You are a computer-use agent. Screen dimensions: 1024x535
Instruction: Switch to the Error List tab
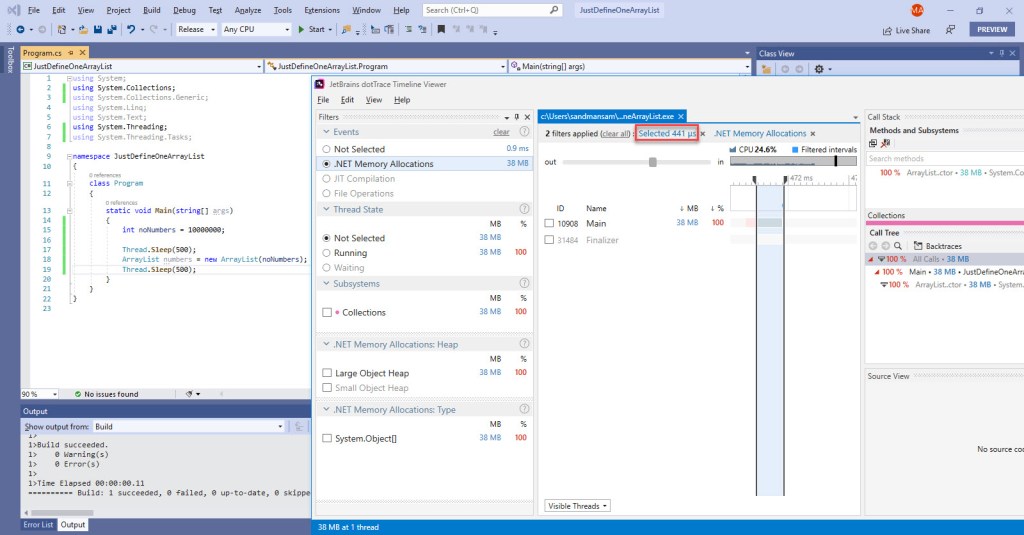39,525
